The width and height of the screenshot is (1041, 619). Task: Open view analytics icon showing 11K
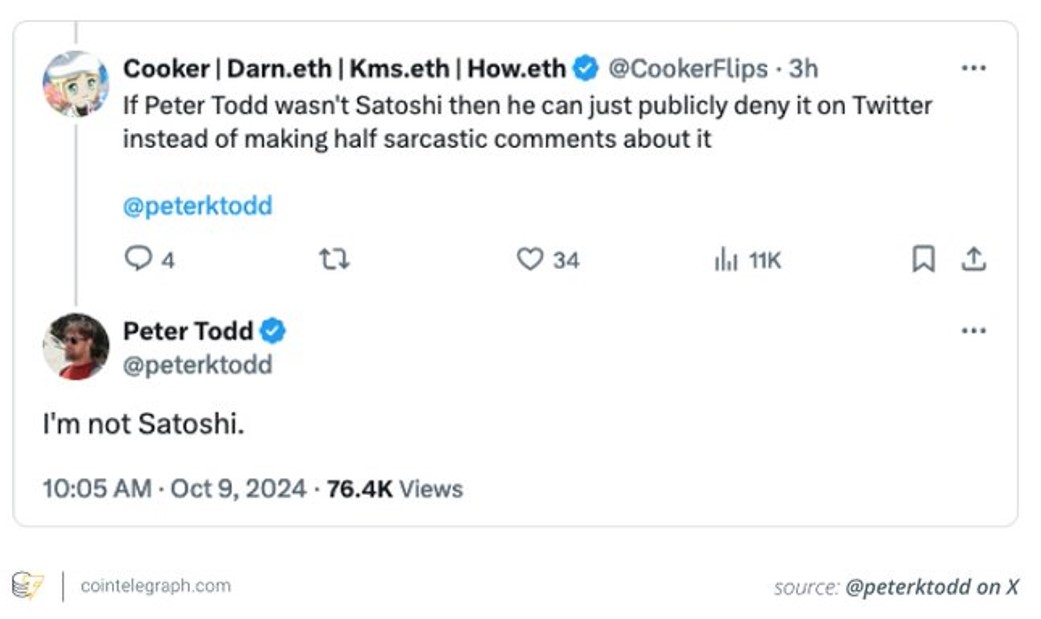pyautogui.click(x=726, y=261)
